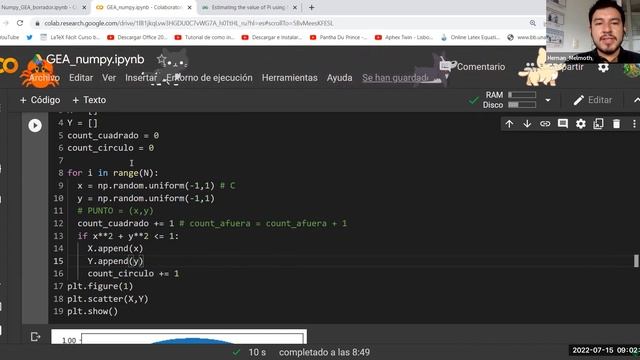Open notebook settings gear in header

[x=603, y=67]
